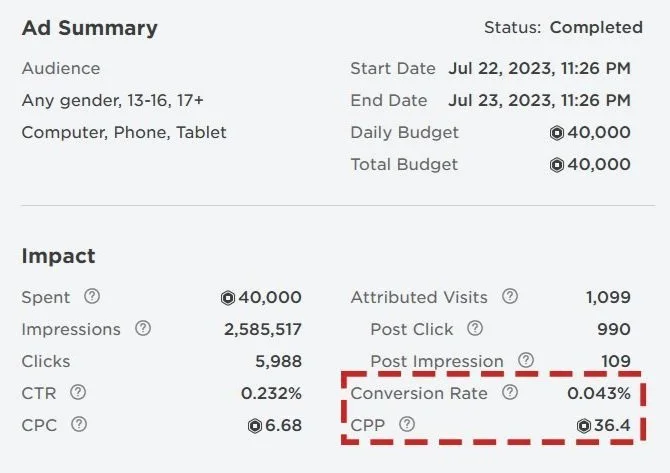Click the CTR question mark icon

[78, 392]
